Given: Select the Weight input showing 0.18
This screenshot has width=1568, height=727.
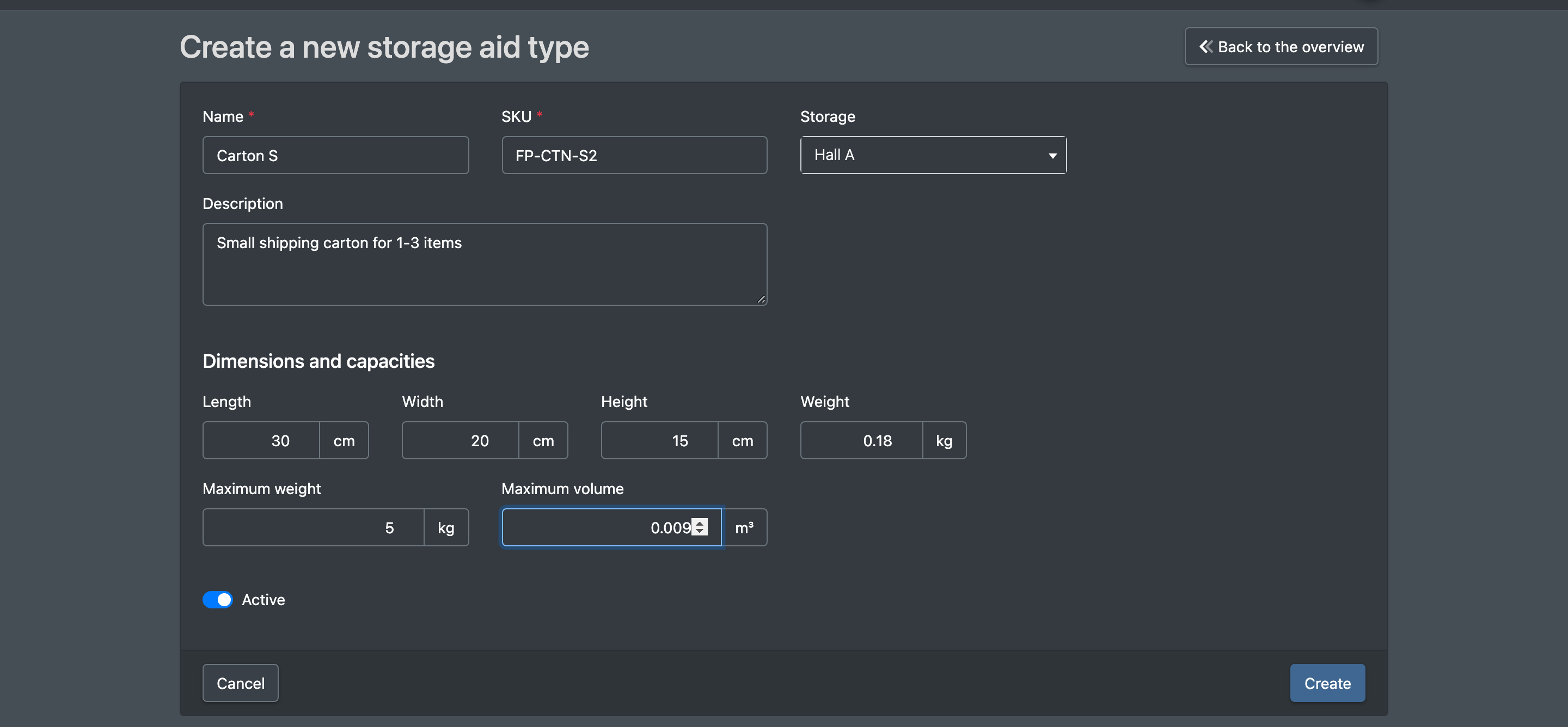Looking at the screenshot, I should [861, 440].
